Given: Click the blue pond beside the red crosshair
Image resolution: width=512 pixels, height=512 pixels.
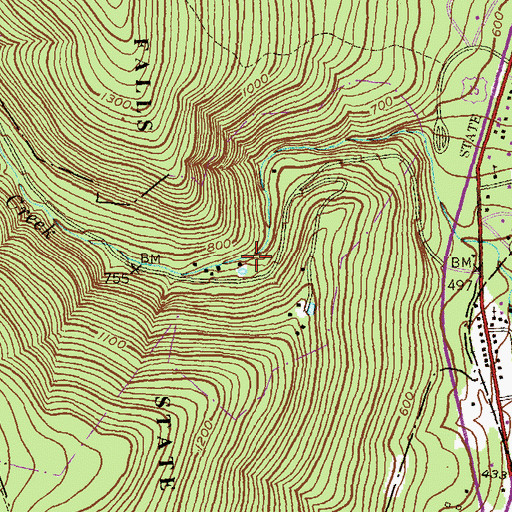Looking at the screenshot, I should tap(243, 270).
